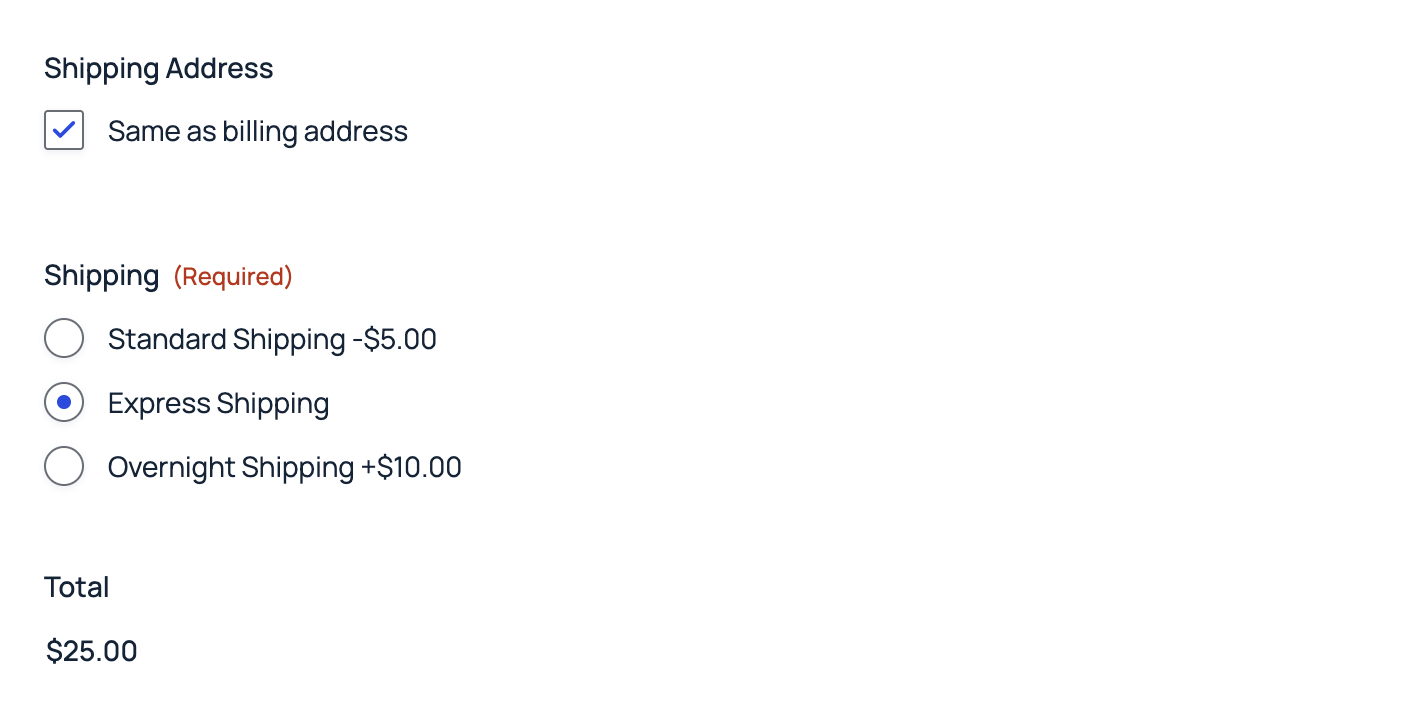Click the blue checkmark icon
This screenshot has height=714, width=1414.
(x=64, y=130)
